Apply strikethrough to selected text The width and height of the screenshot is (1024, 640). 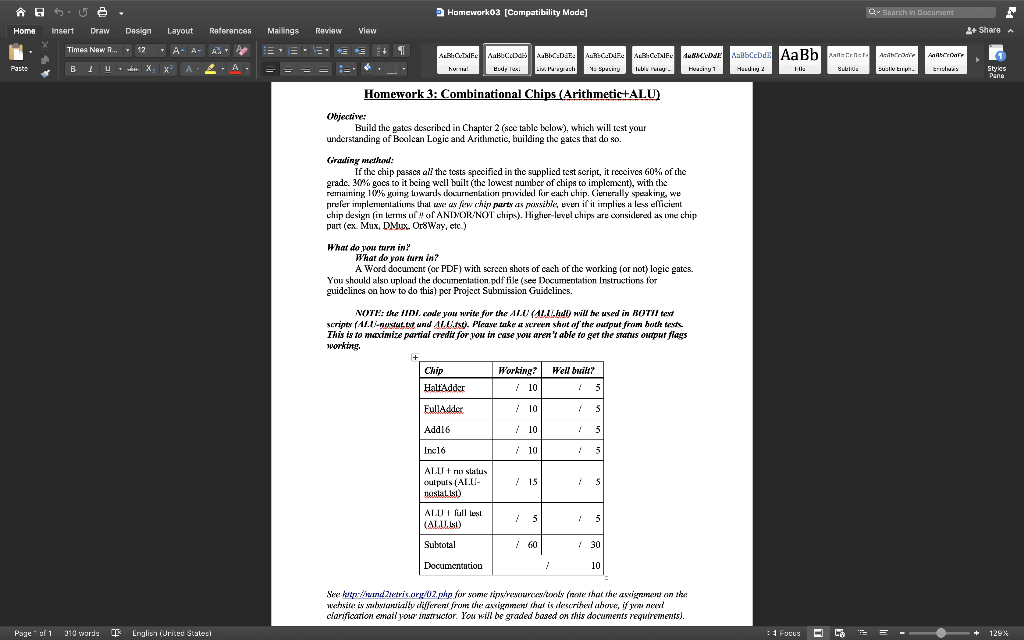[133, 69]
